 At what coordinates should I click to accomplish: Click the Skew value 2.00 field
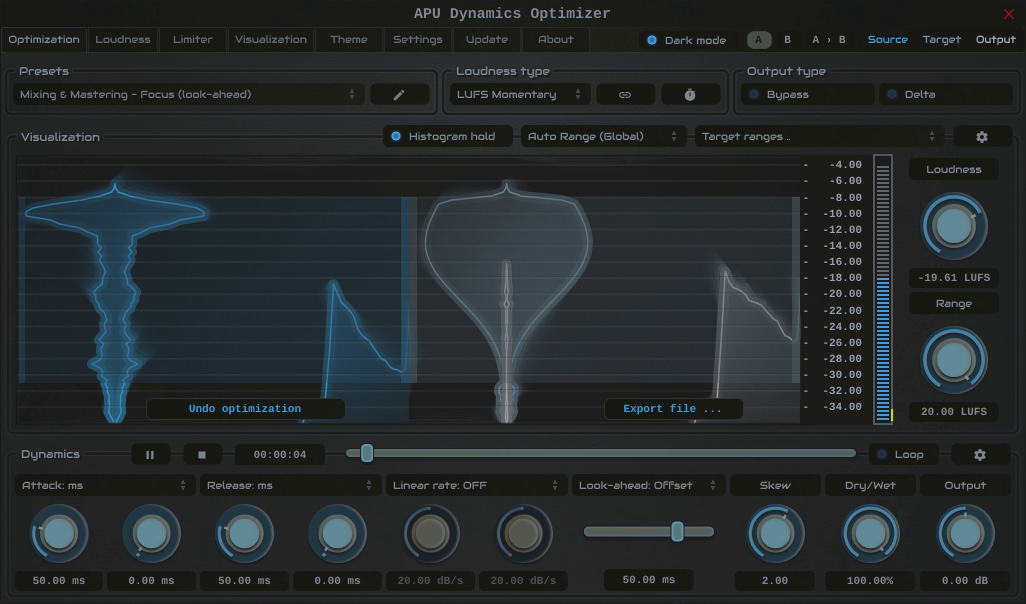[x=775, y=581]
